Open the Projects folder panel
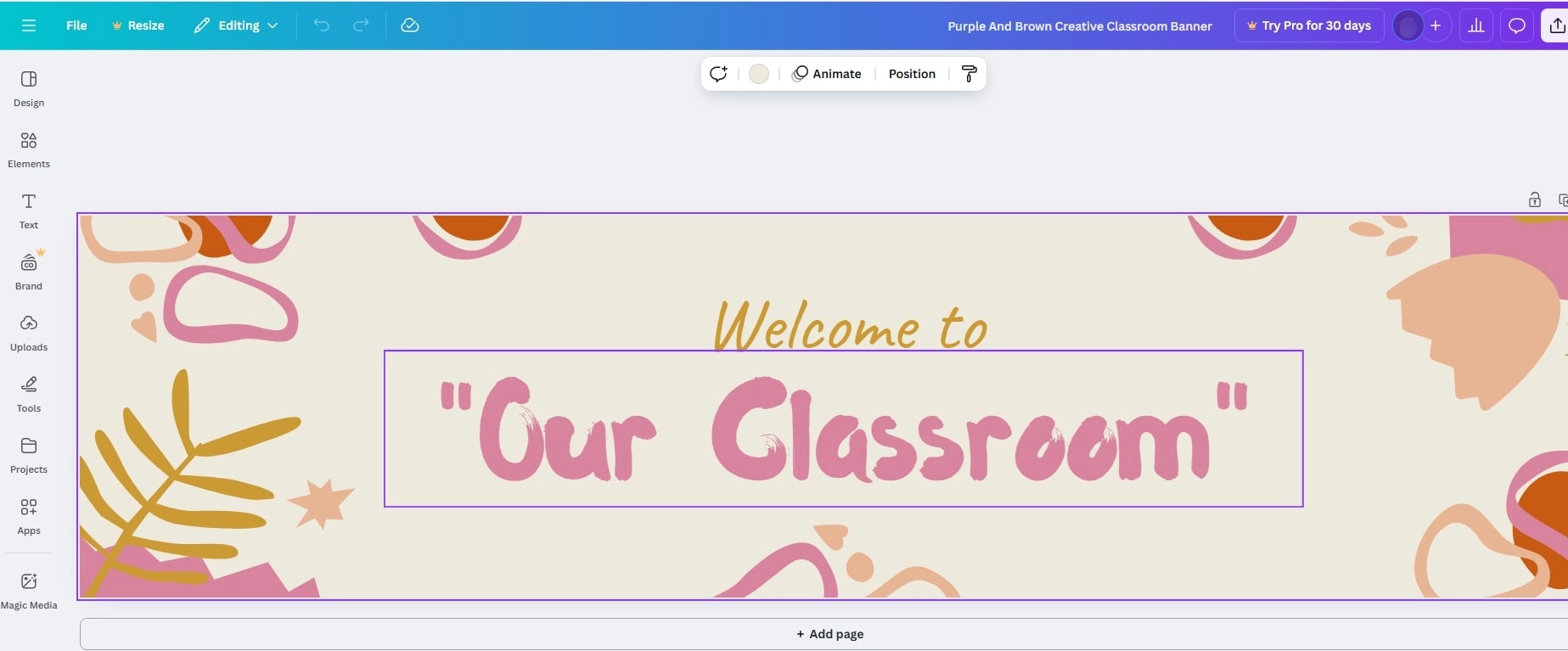 point(29,455)
